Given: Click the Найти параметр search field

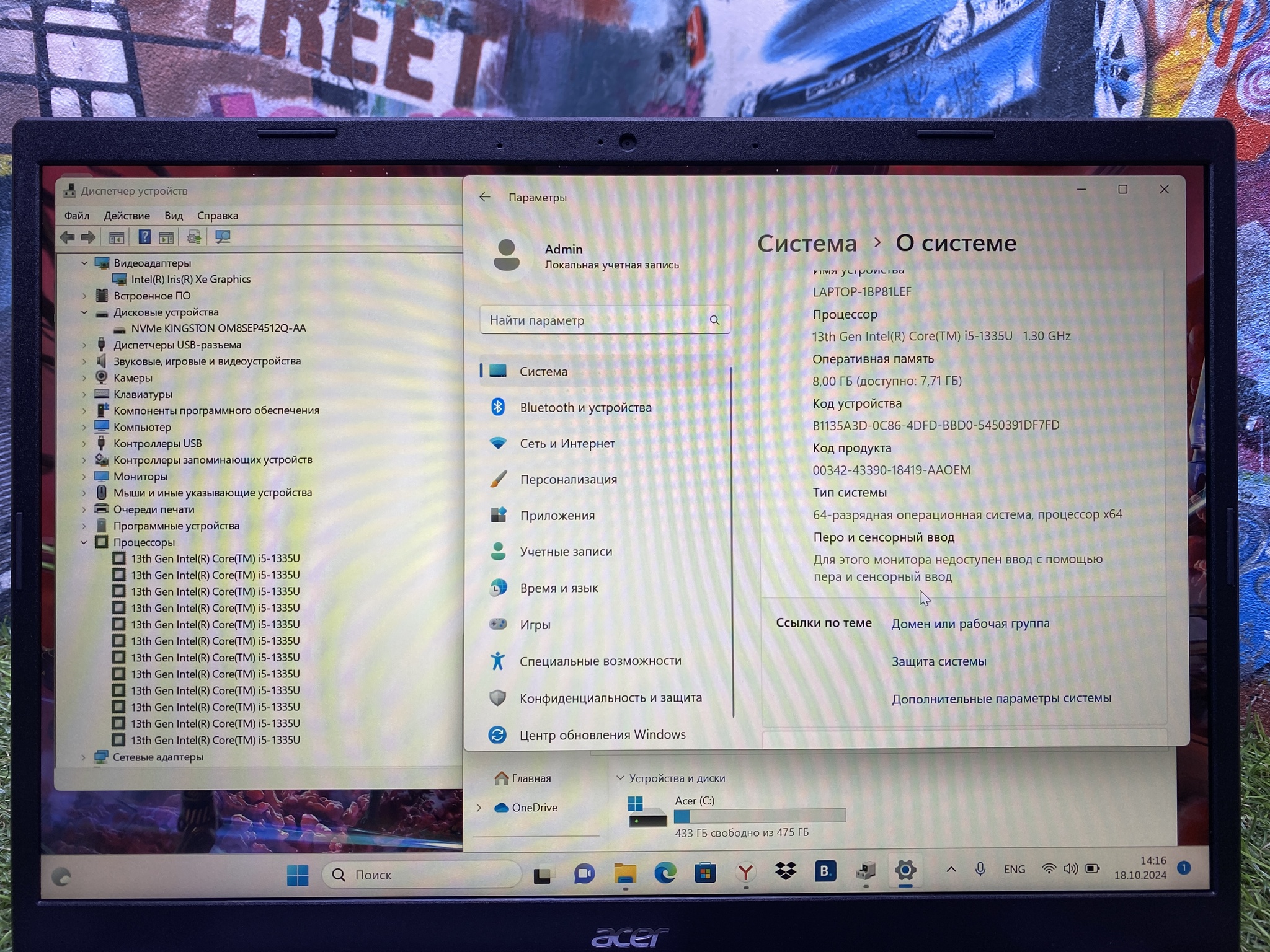Looking at the screenshot, I should (x=595, y=320).
